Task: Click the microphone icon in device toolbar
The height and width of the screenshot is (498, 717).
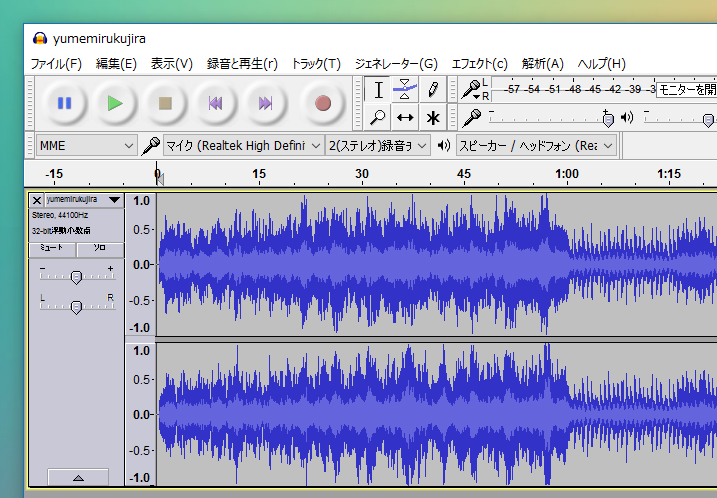Action: [x=150, y=146]
